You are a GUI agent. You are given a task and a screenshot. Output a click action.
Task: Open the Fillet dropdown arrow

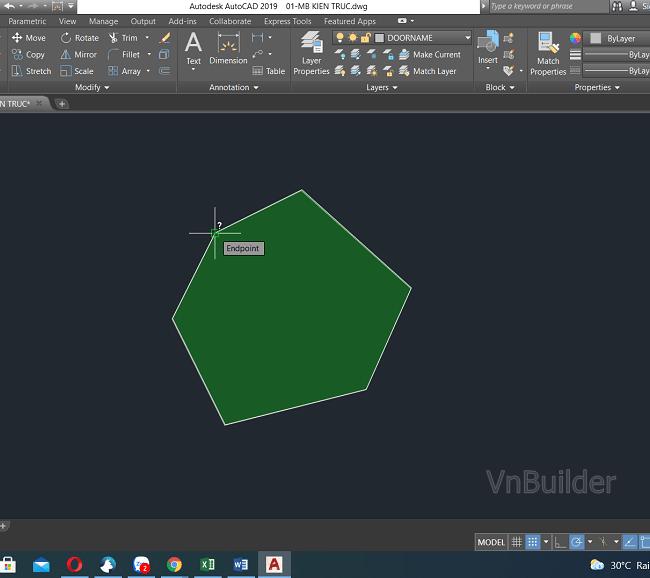[149, 54]
